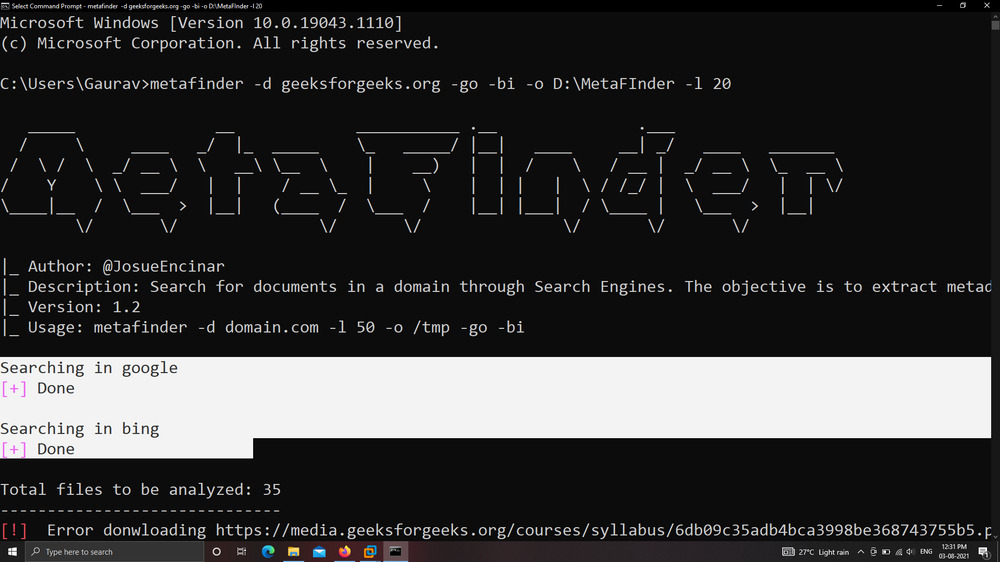
Task: Expand the hidden system tray icons chevron
Action: [x=860, y=552]
